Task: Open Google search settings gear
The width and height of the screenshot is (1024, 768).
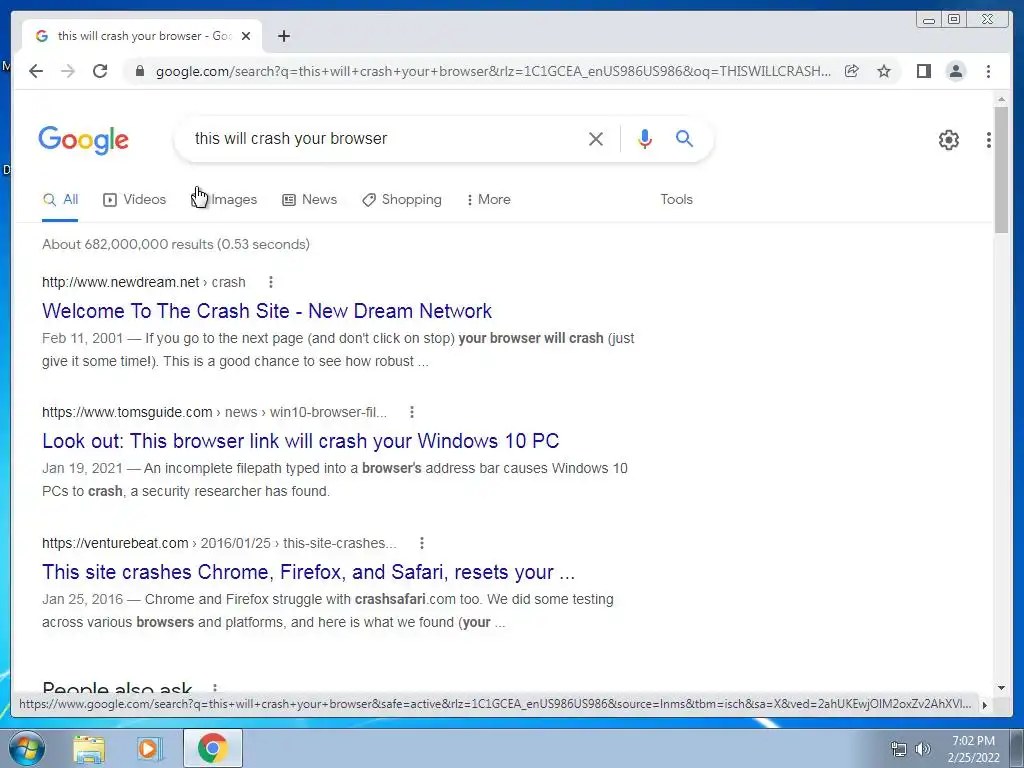Action: [948, 140]
